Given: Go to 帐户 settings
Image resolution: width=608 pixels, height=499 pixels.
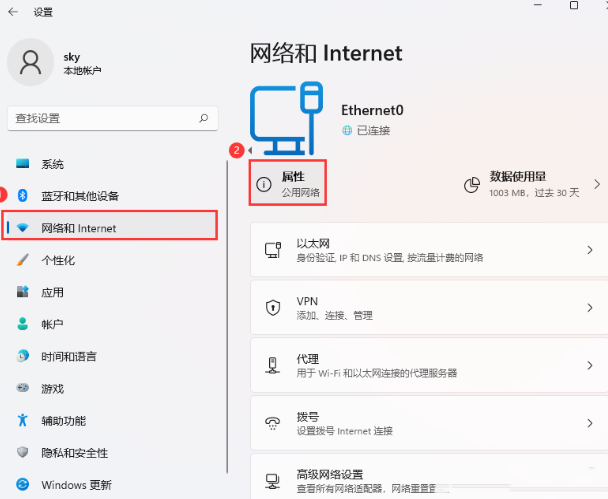Looking at the screenshot, I should tap(111, 324).
